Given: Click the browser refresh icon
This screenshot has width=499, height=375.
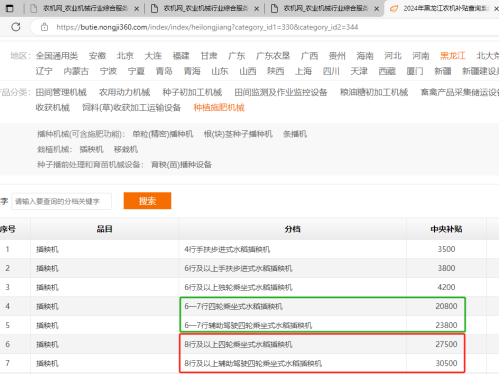Looking at the screenshot, I should tap(16, 27).
